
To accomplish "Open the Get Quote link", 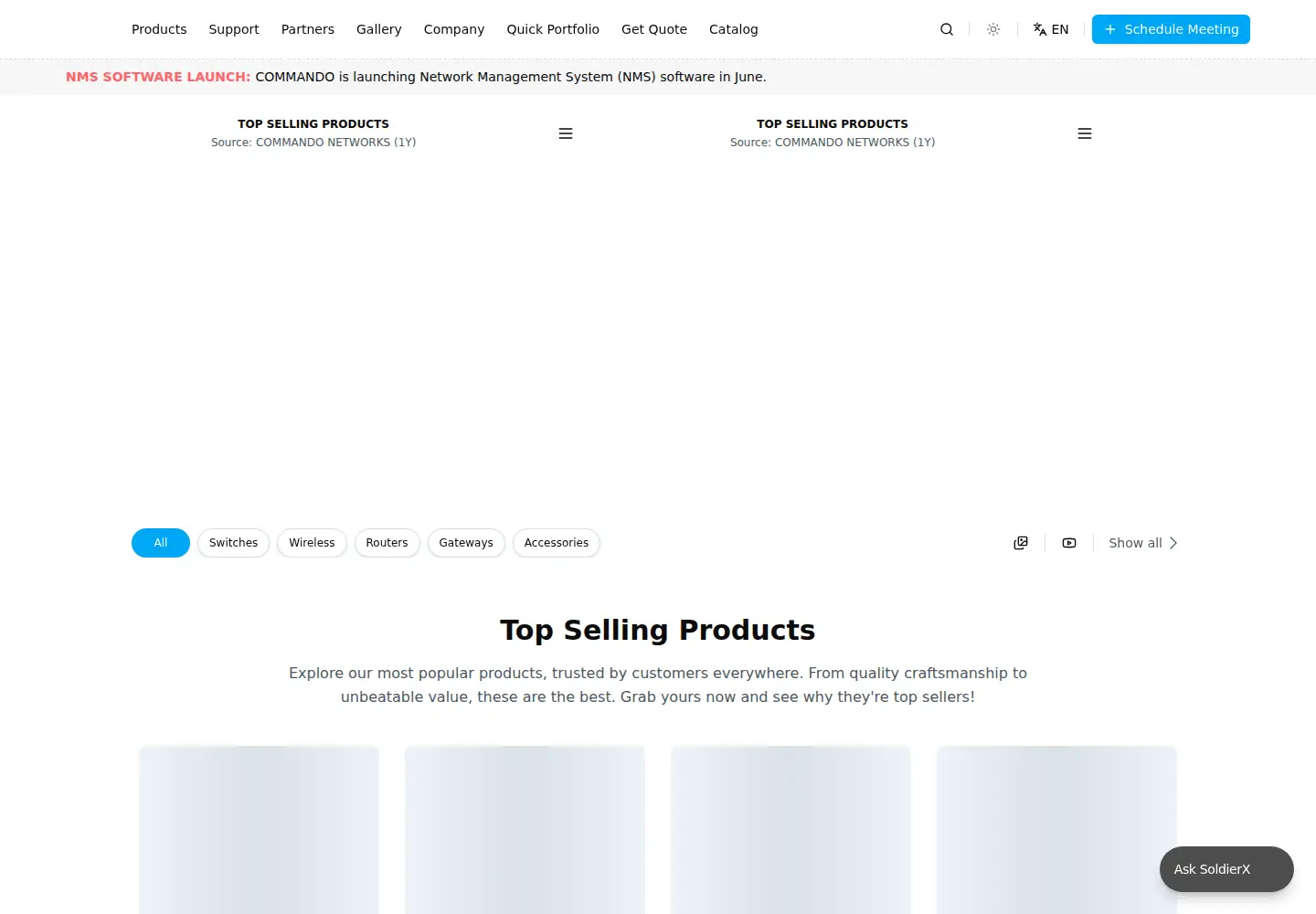I will click(x=654, y=29).
